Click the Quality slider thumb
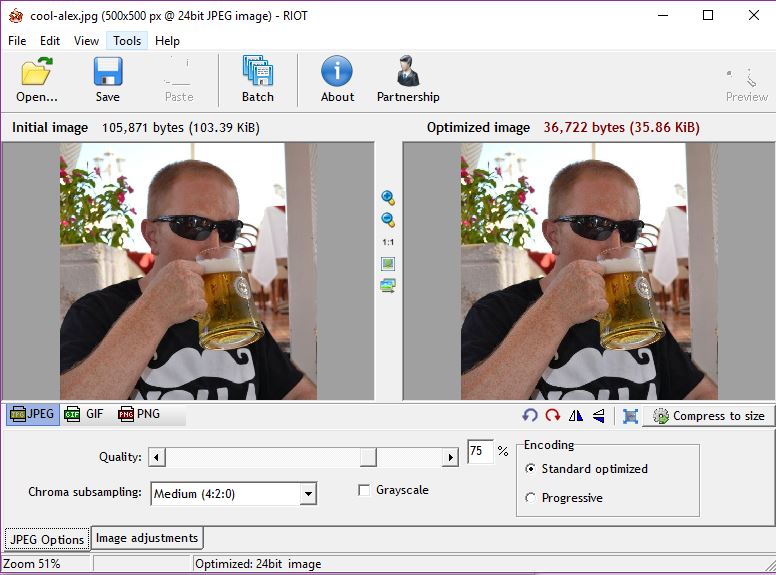776x575 pixels. pyautogui.click(x=368, y=457)
